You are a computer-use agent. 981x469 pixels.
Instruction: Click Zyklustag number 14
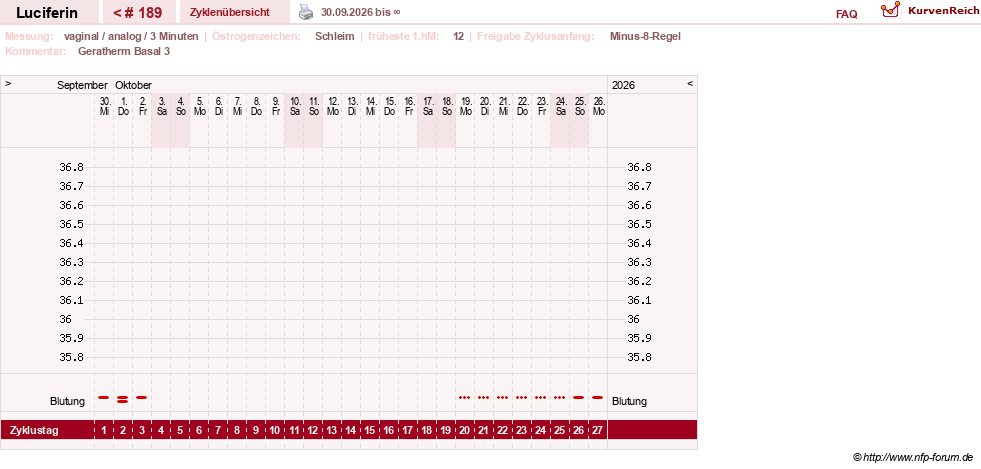pos(351,430)
